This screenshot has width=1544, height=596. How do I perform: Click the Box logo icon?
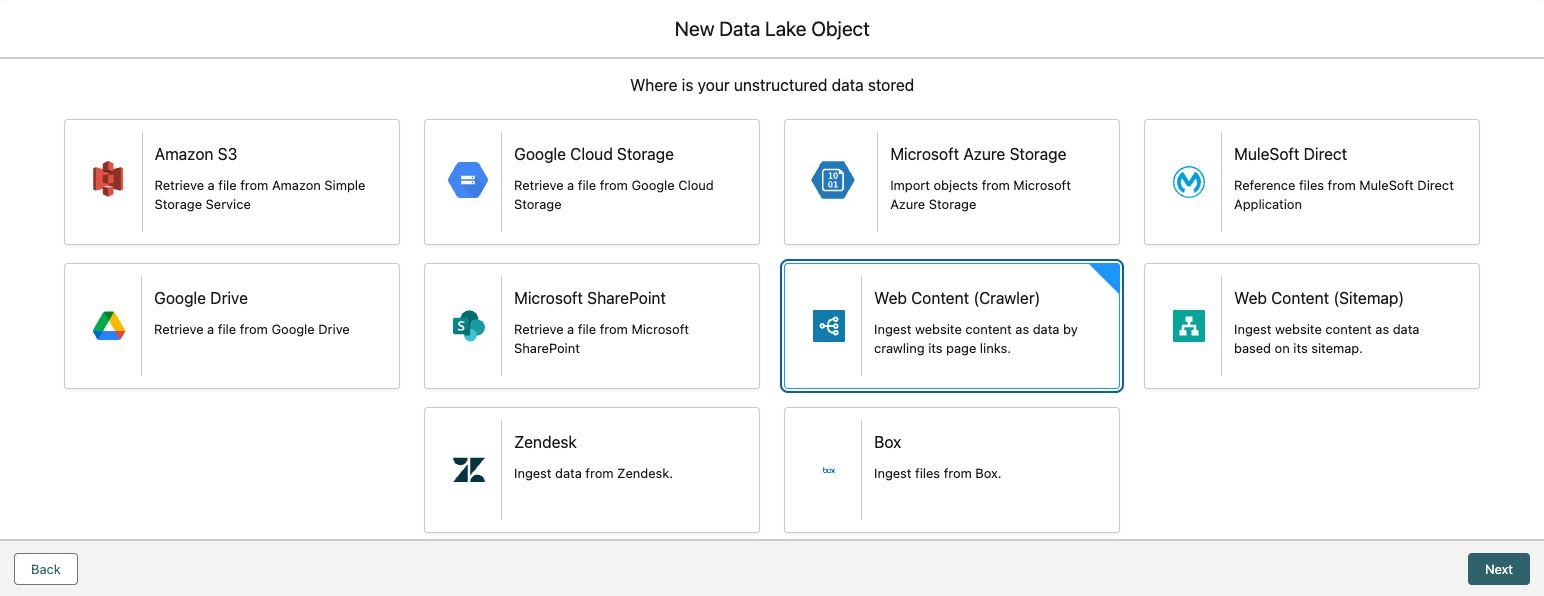coord(828,469)
